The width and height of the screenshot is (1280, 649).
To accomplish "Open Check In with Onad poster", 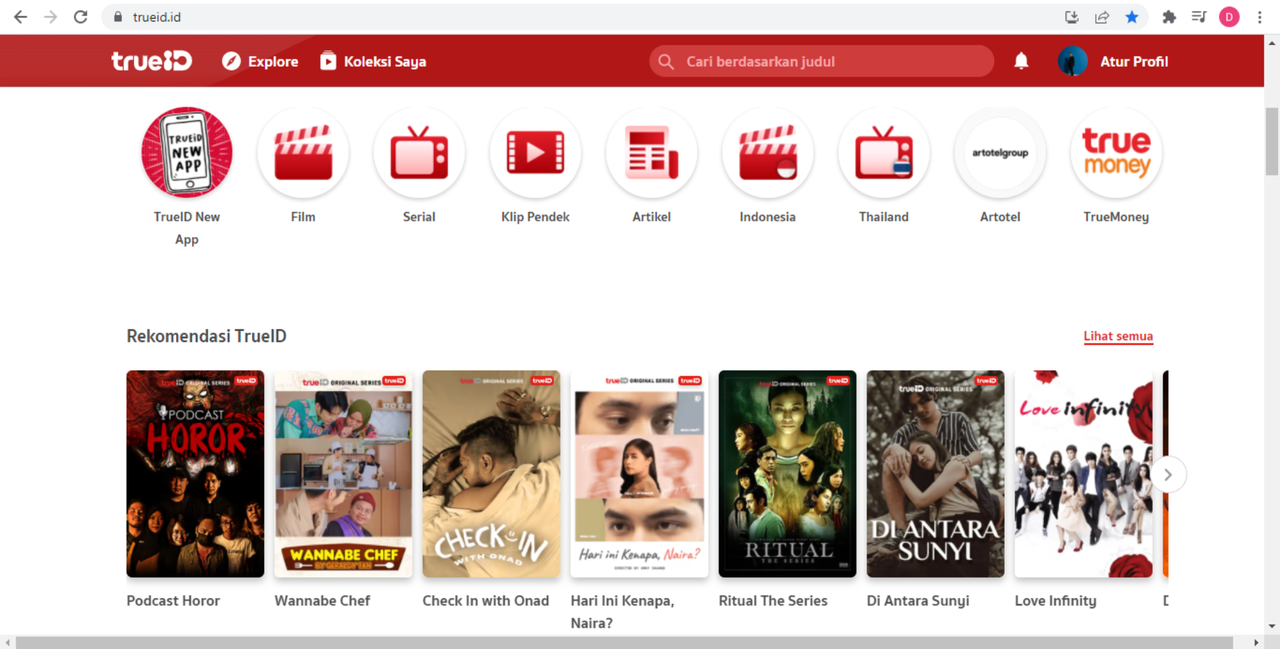I will 491,474.
